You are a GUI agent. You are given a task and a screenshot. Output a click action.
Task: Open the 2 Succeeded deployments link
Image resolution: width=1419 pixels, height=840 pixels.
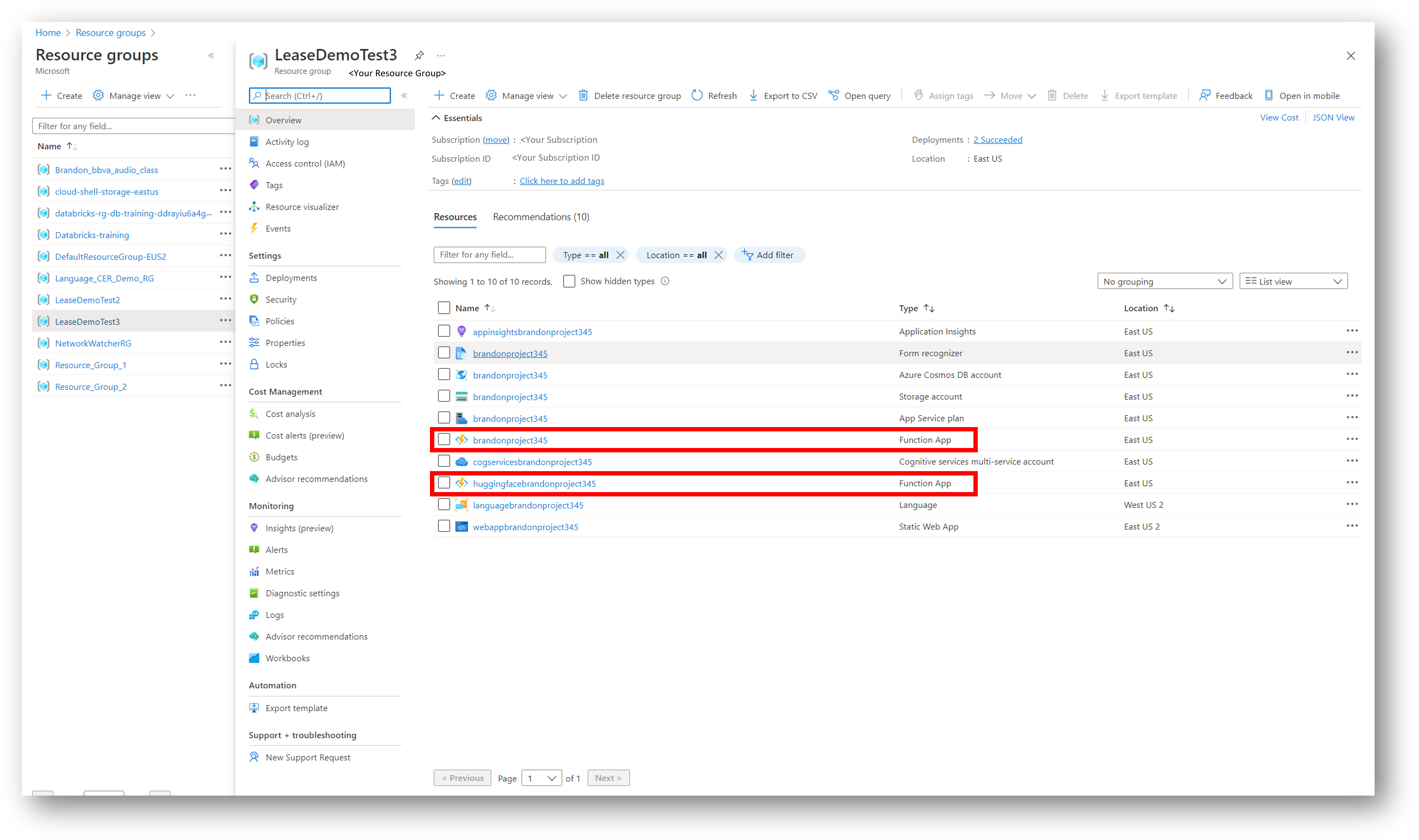997,140
